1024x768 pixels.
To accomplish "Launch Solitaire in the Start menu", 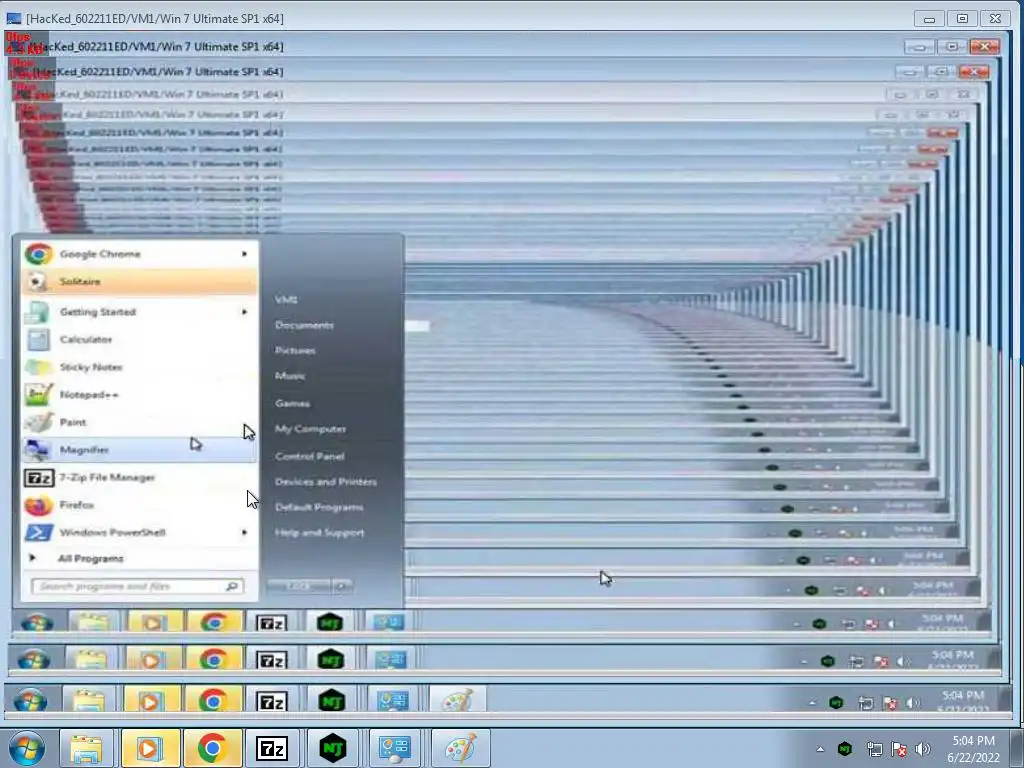I will coord(139,281).
